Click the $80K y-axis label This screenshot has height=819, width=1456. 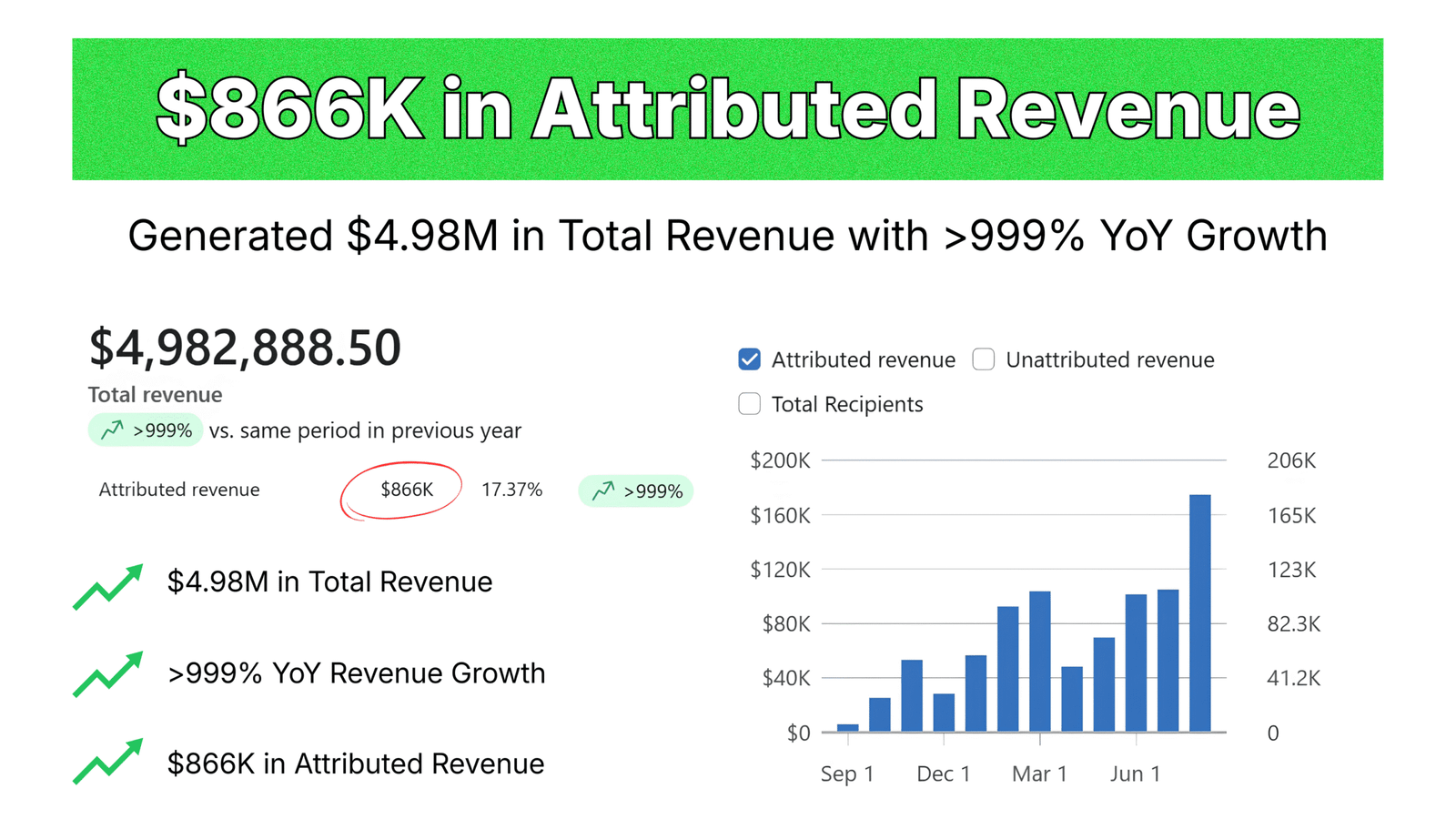coord(786,624)
